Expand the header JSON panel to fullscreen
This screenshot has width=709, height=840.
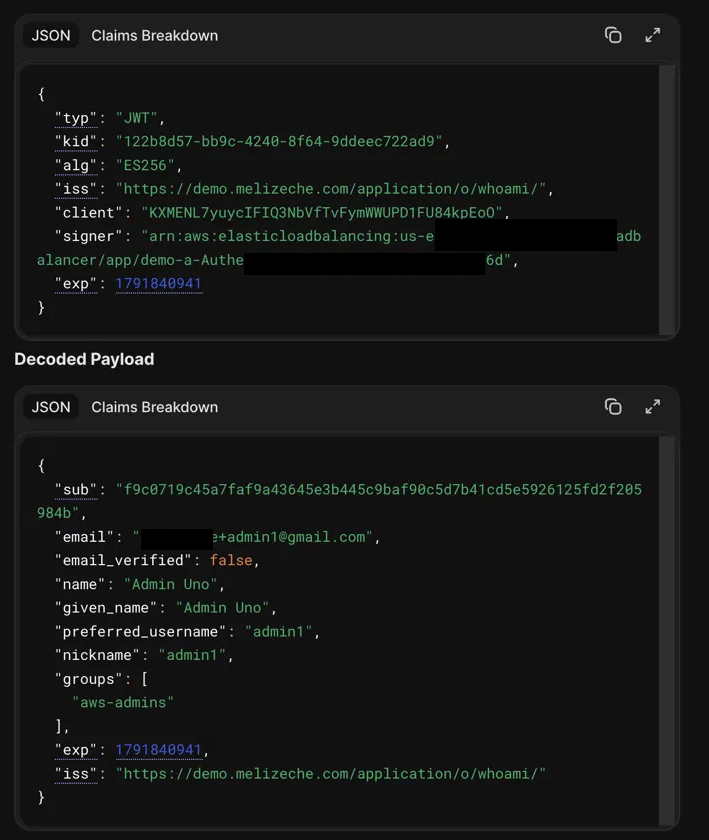click(653, 35)
